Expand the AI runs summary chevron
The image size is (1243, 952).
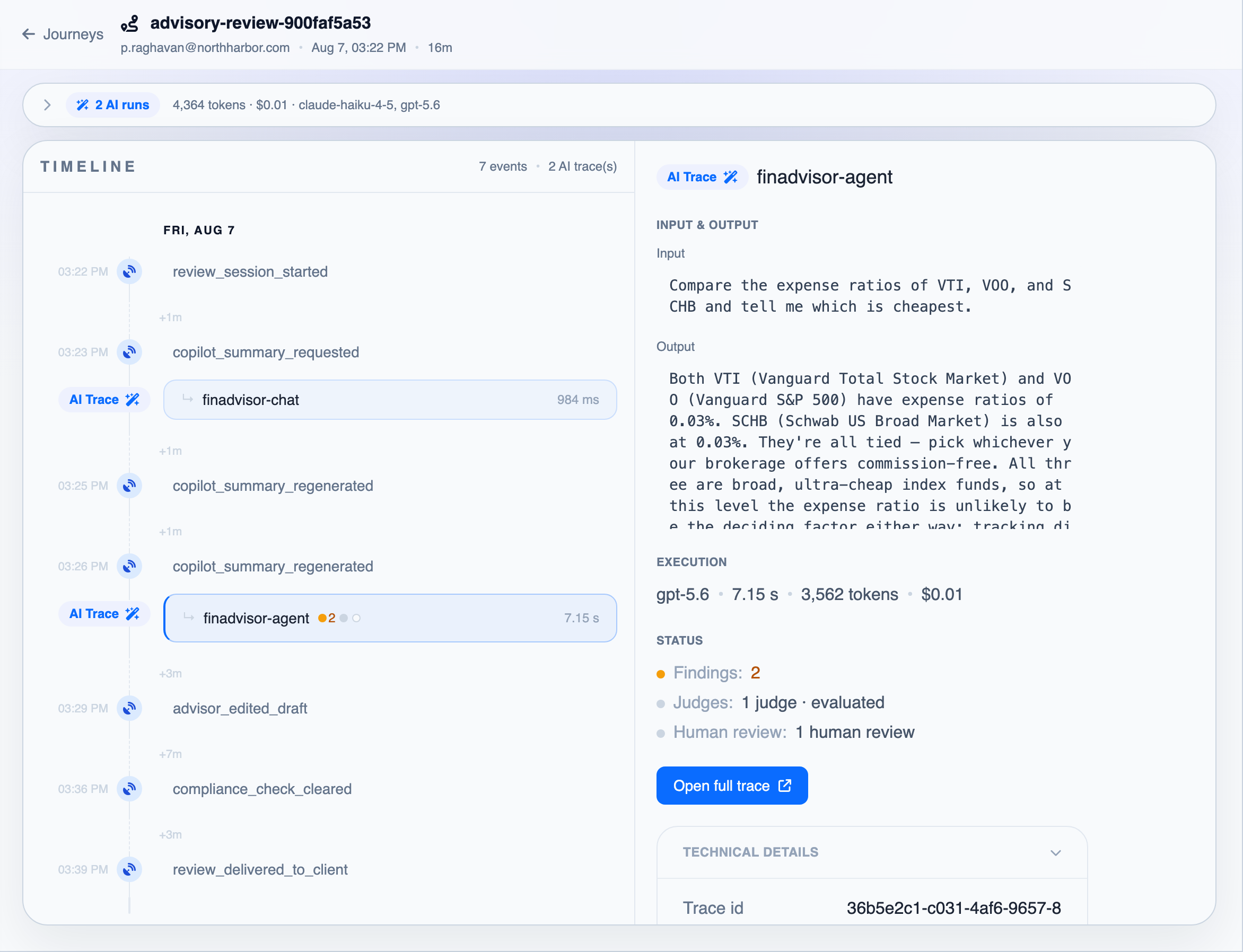click(48, 105)
